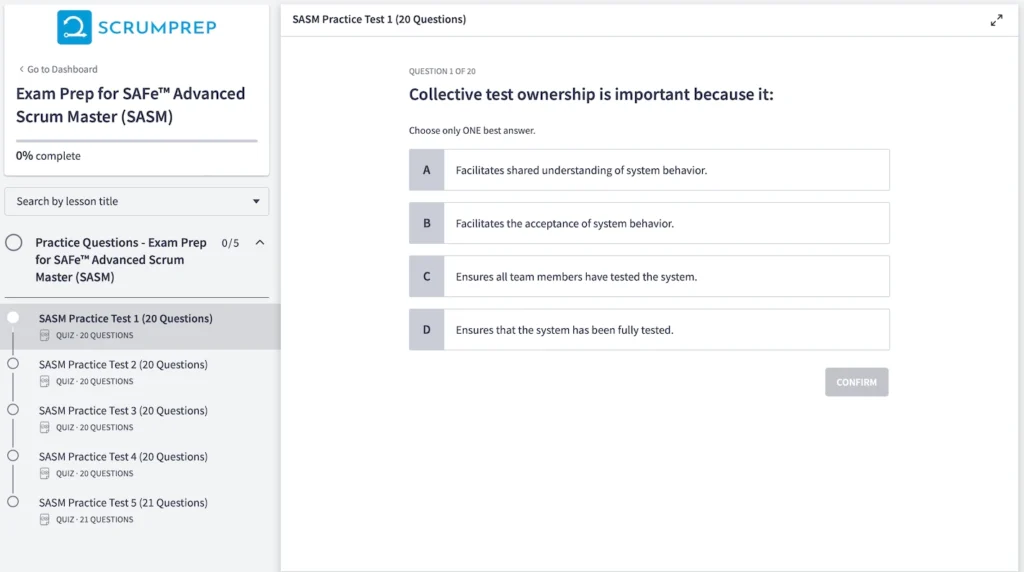This screenshot has height=572, width=1024.
Task: Click quiz icon under SASM Practice Test 1
Action: click(45, 335)
